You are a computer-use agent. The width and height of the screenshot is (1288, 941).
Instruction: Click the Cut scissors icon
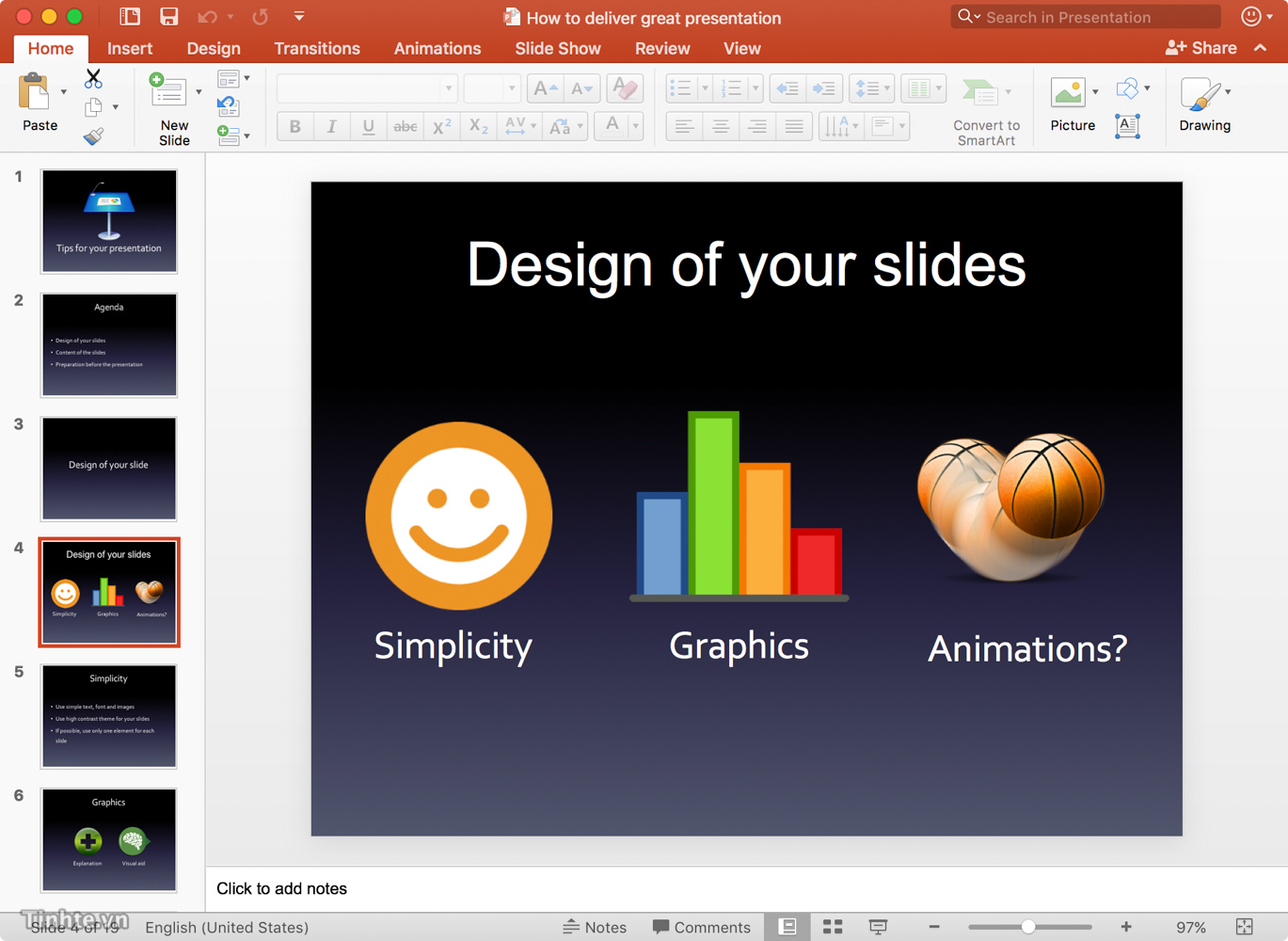click(x=93, y=78)
